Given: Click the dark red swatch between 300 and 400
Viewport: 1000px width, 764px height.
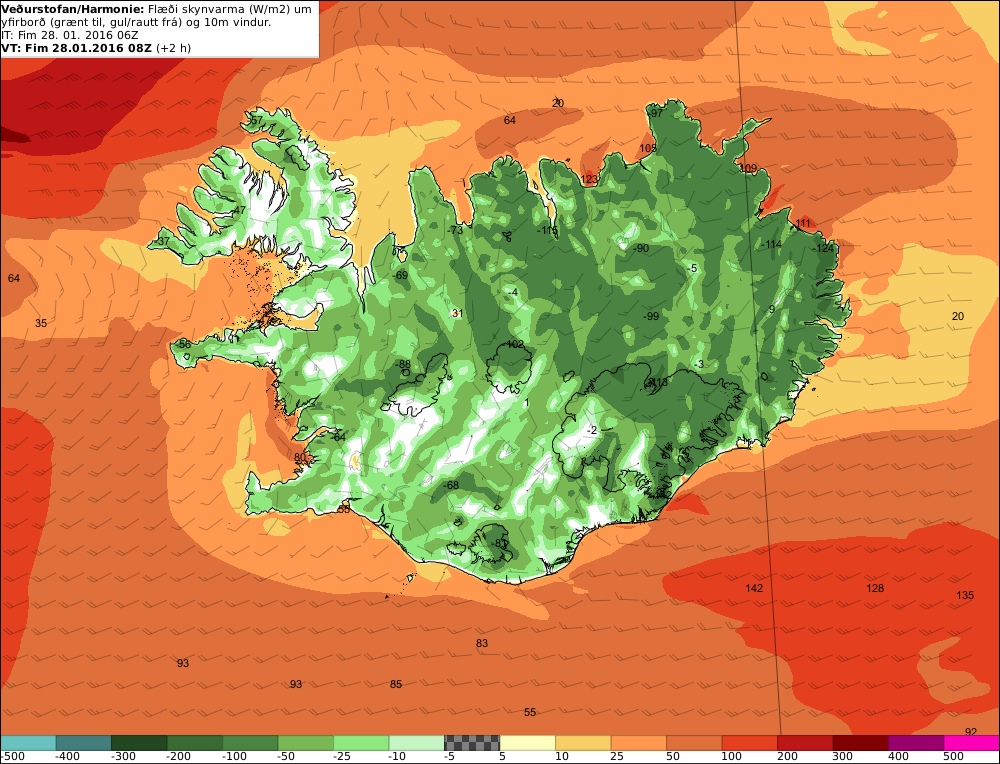Looking at the screenshot, I should pyautogui.click(x=860, y=743).
